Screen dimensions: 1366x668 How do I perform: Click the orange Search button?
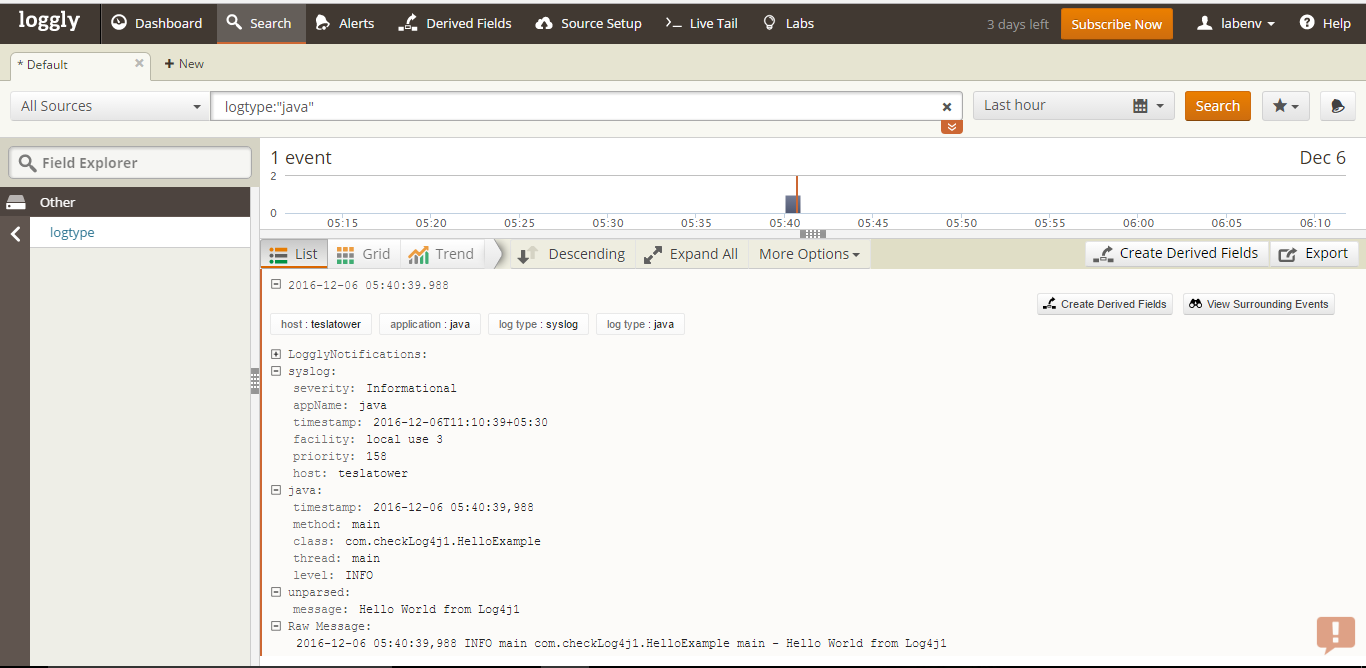tap(1217, 106)
